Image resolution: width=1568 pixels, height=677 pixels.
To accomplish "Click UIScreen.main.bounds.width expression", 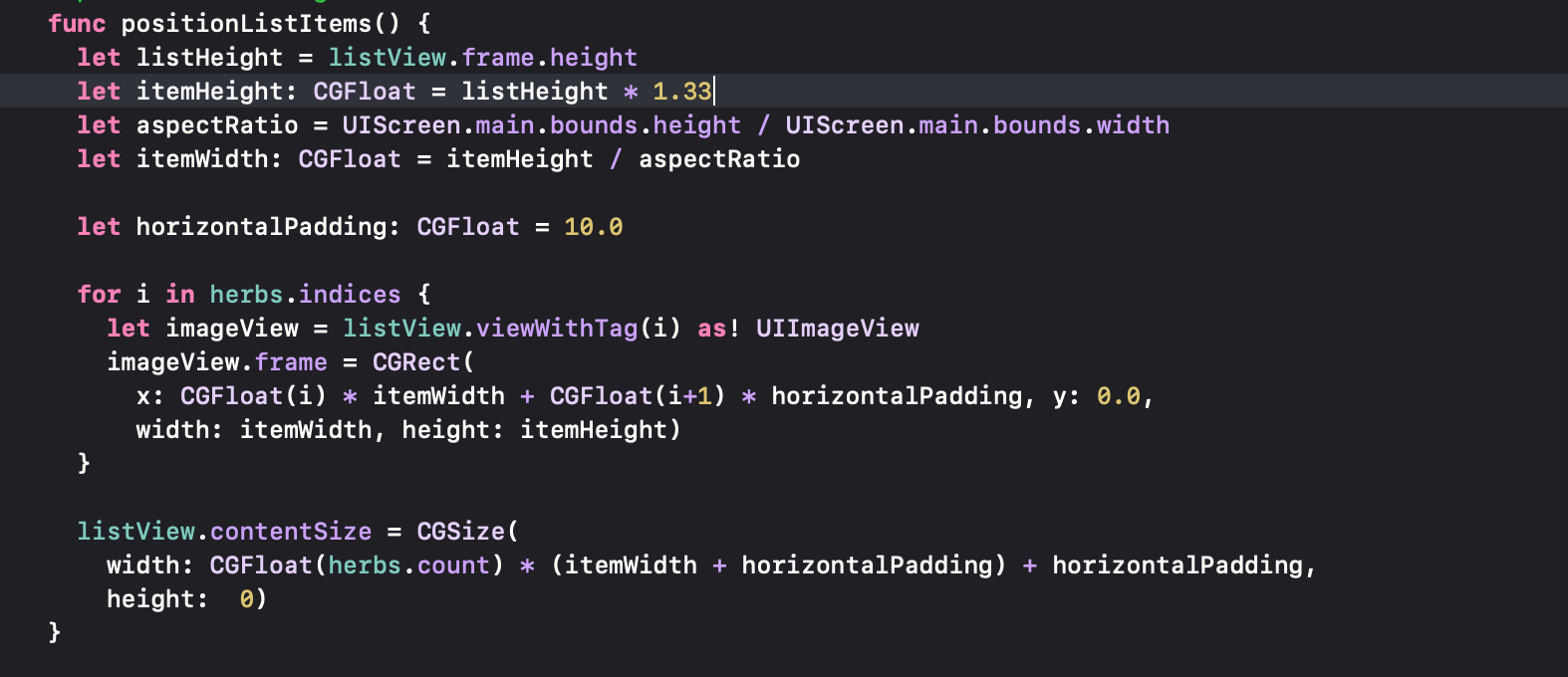I will point(977,125).
